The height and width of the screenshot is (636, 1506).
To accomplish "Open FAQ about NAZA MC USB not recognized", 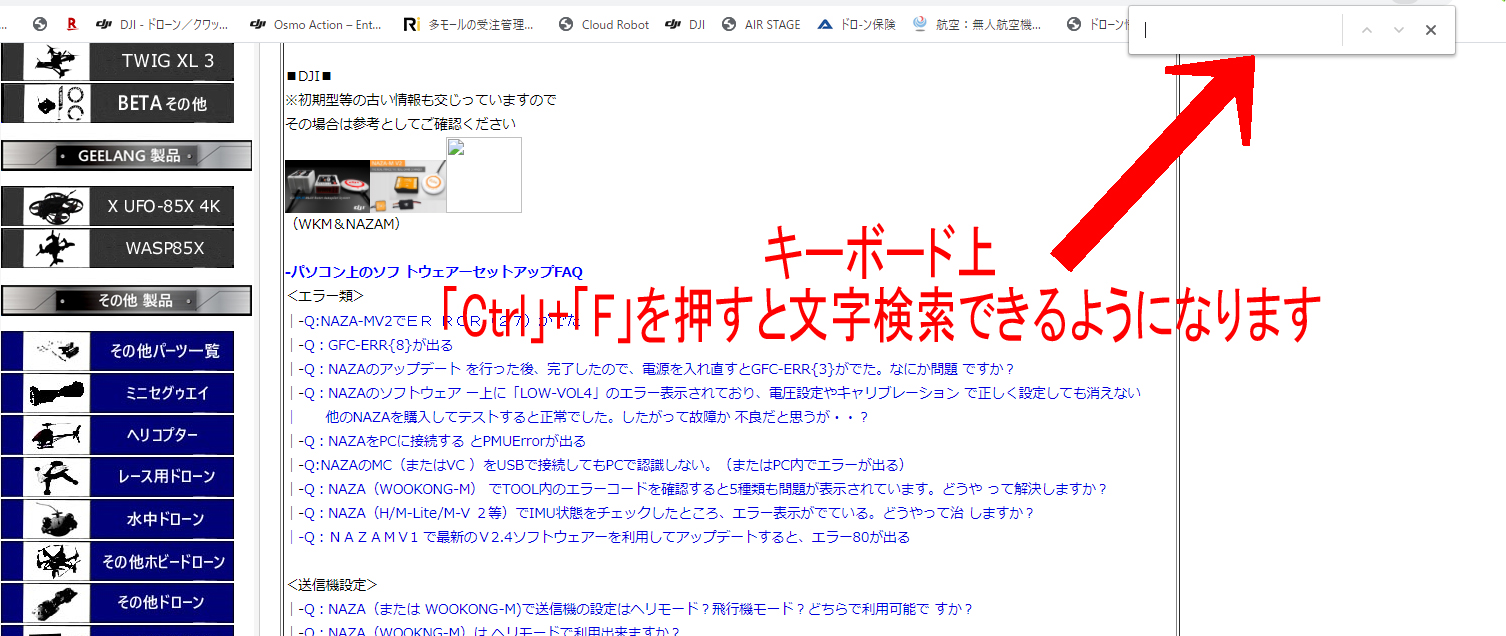I will click(x=601, y=464).
